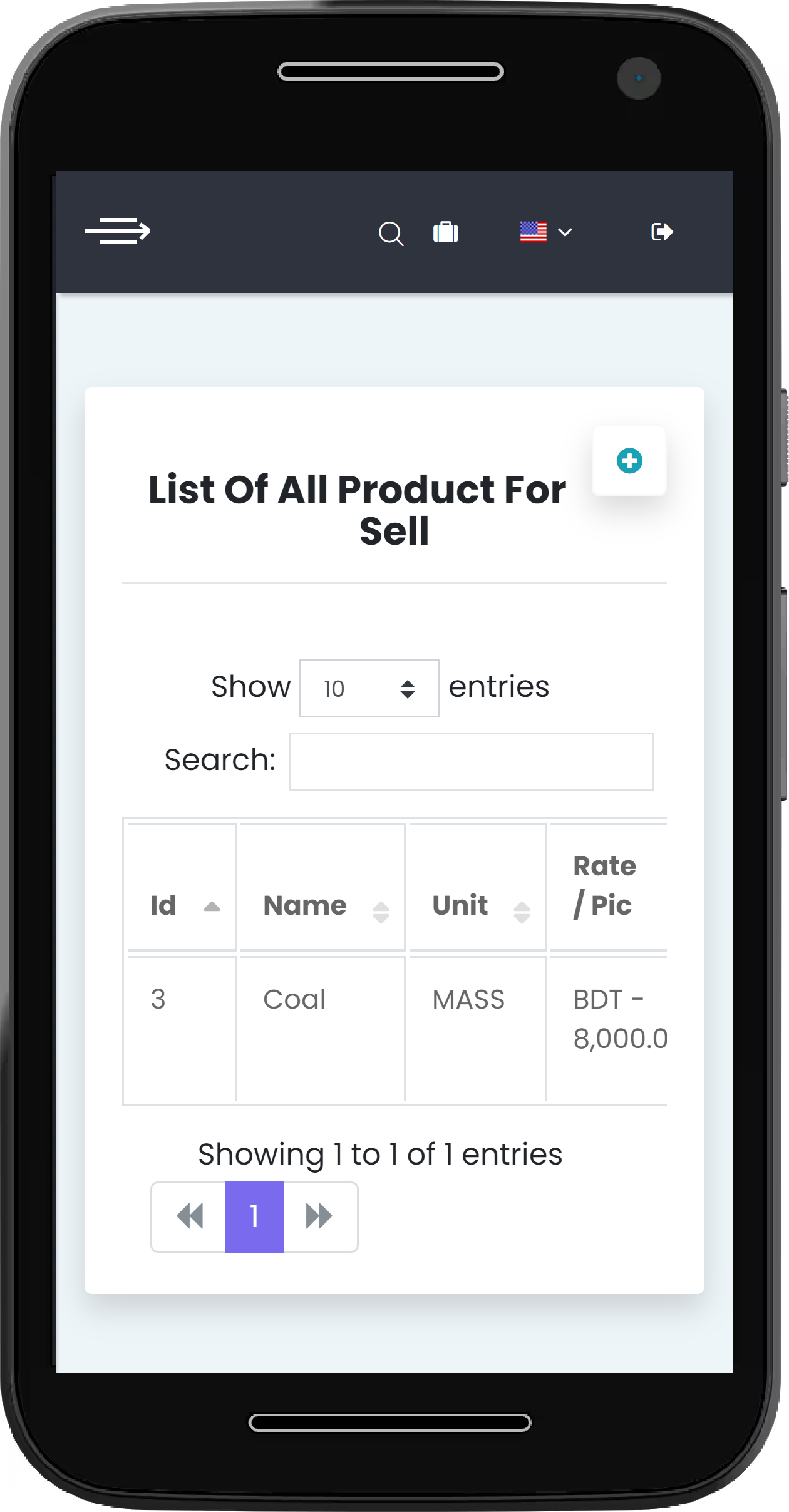The image size is (789, 1512).
Task: Expand the language chevron dropdown
Action: coord(565,233)
